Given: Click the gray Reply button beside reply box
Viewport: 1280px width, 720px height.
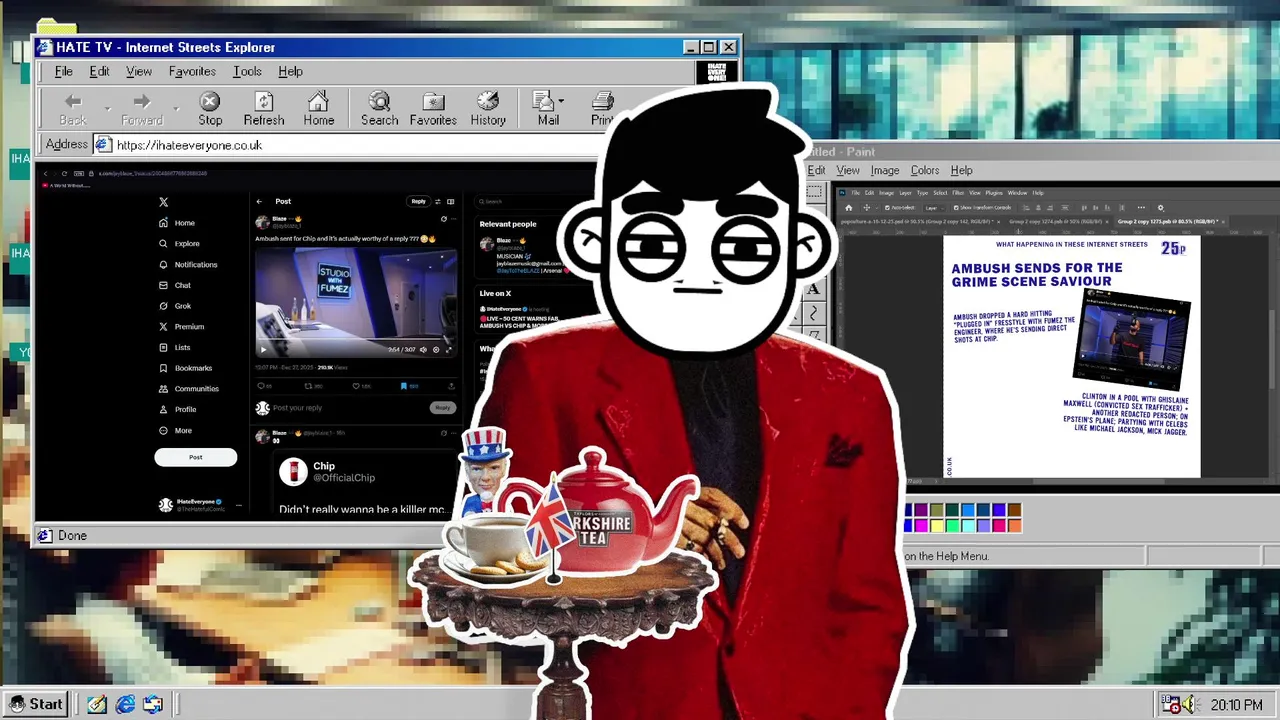Looking at the screenshot, I should 443,407.
